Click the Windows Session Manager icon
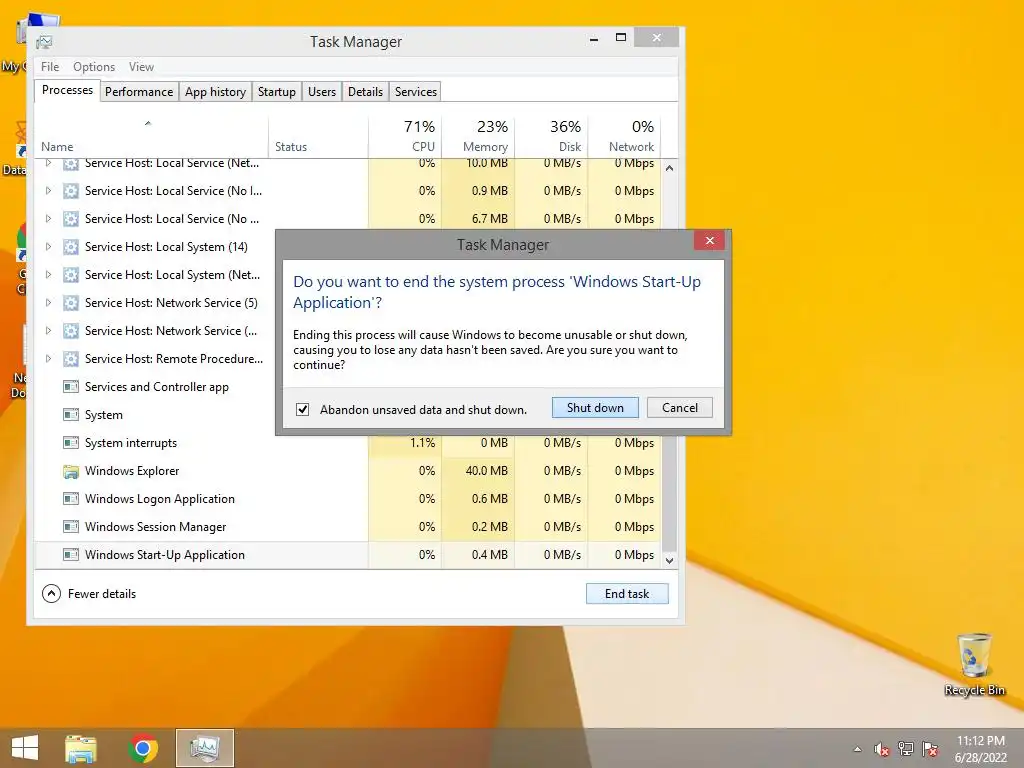Image resolution: width=1024 pixels, height=768 pixels. 71,527
